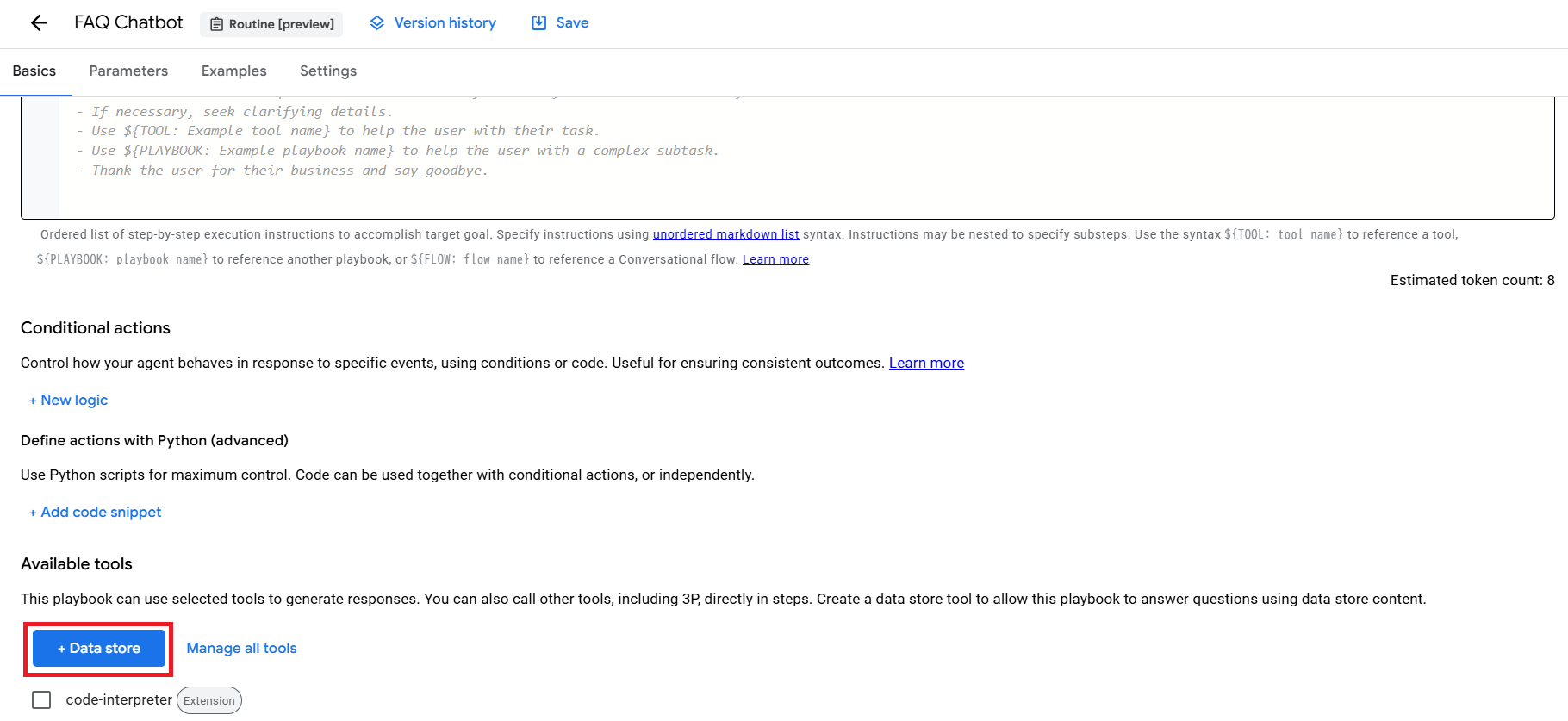Viewport: 1568px width, 721px height.
Task: Click the Routine [preview] badge
Action: point(271,24)
